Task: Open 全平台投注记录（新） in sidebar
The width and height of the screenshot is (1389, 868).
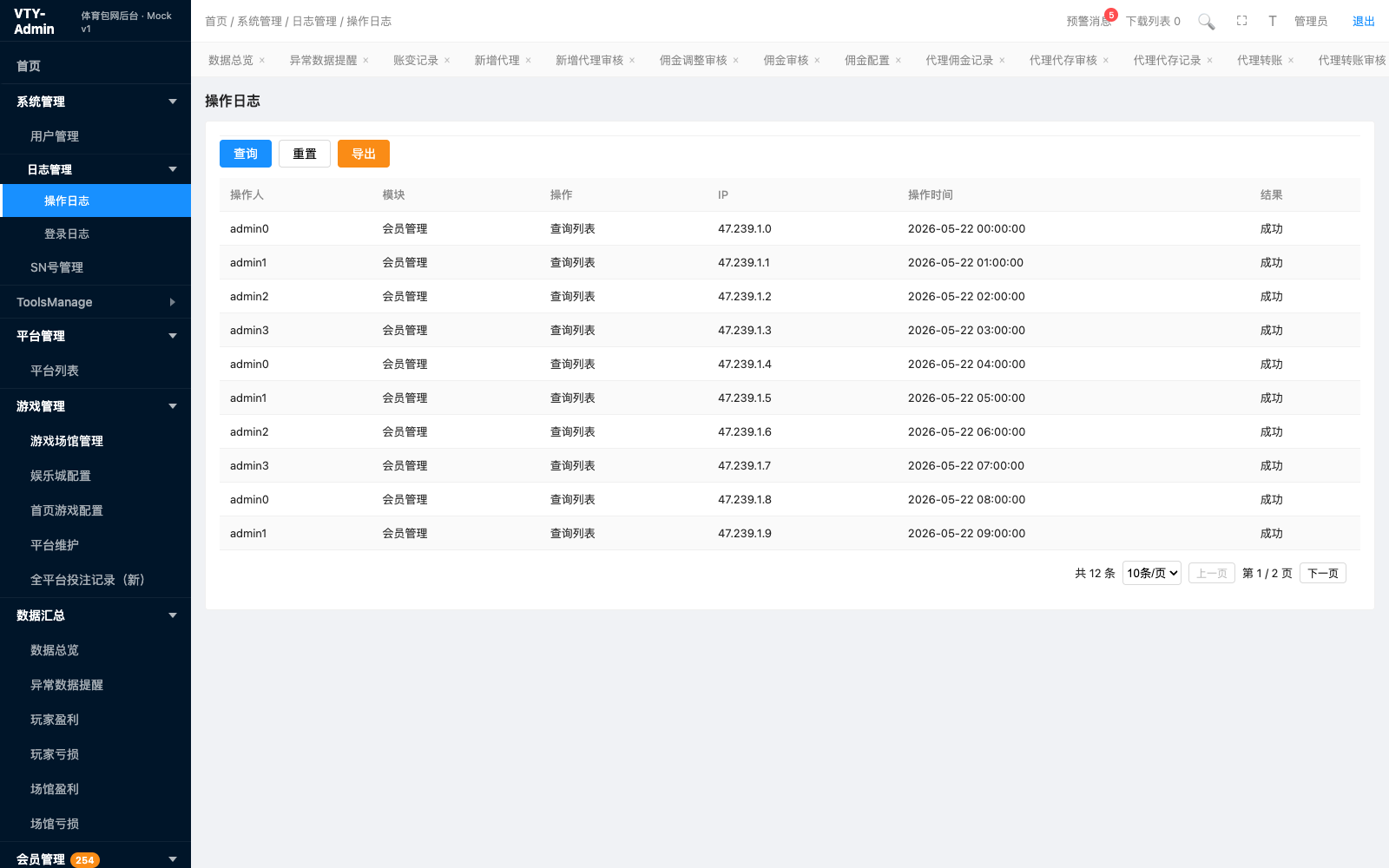Action: [95, 580]
